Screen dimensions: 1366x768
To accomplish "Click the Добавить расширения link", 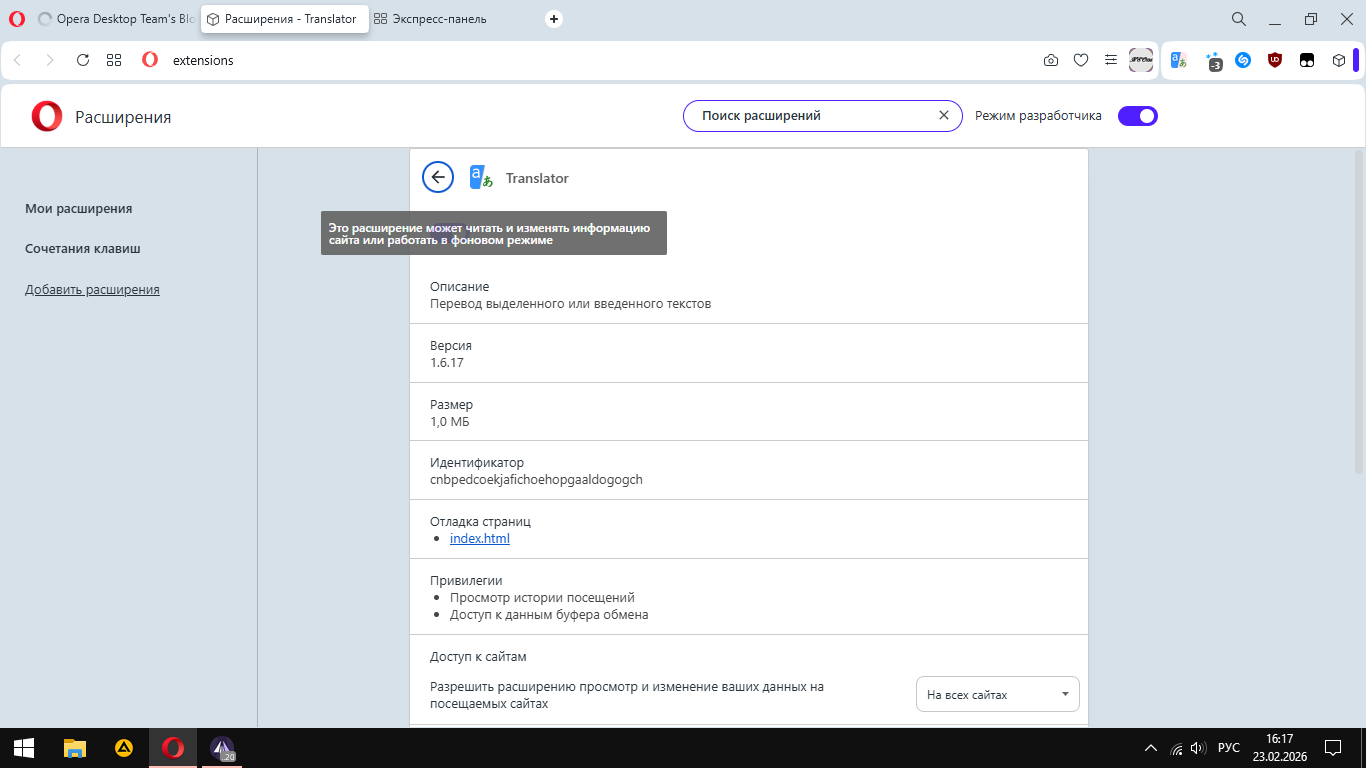I will 92,290.
